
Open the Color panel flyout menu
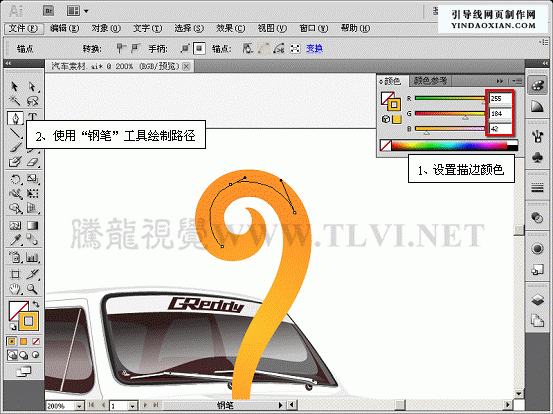click(517, 81)
